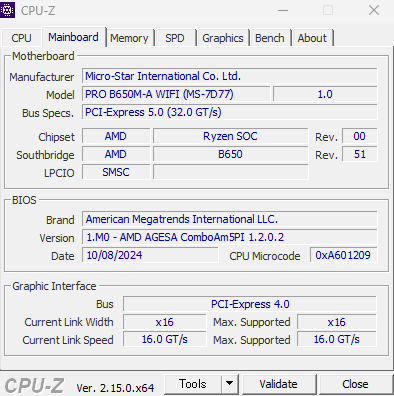
Task: Open the Bench tab
Action: 270,38
